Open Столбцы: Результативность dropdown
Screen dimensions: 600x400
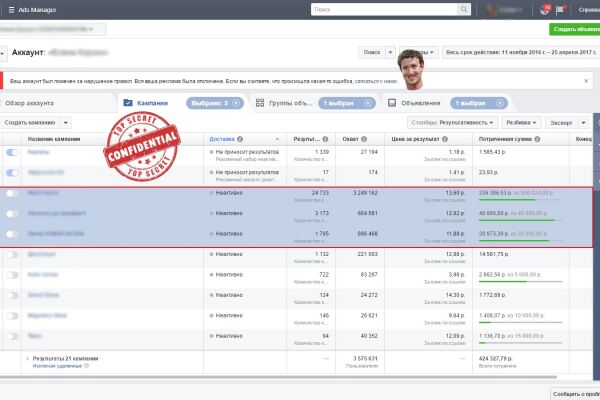(453, 123)
